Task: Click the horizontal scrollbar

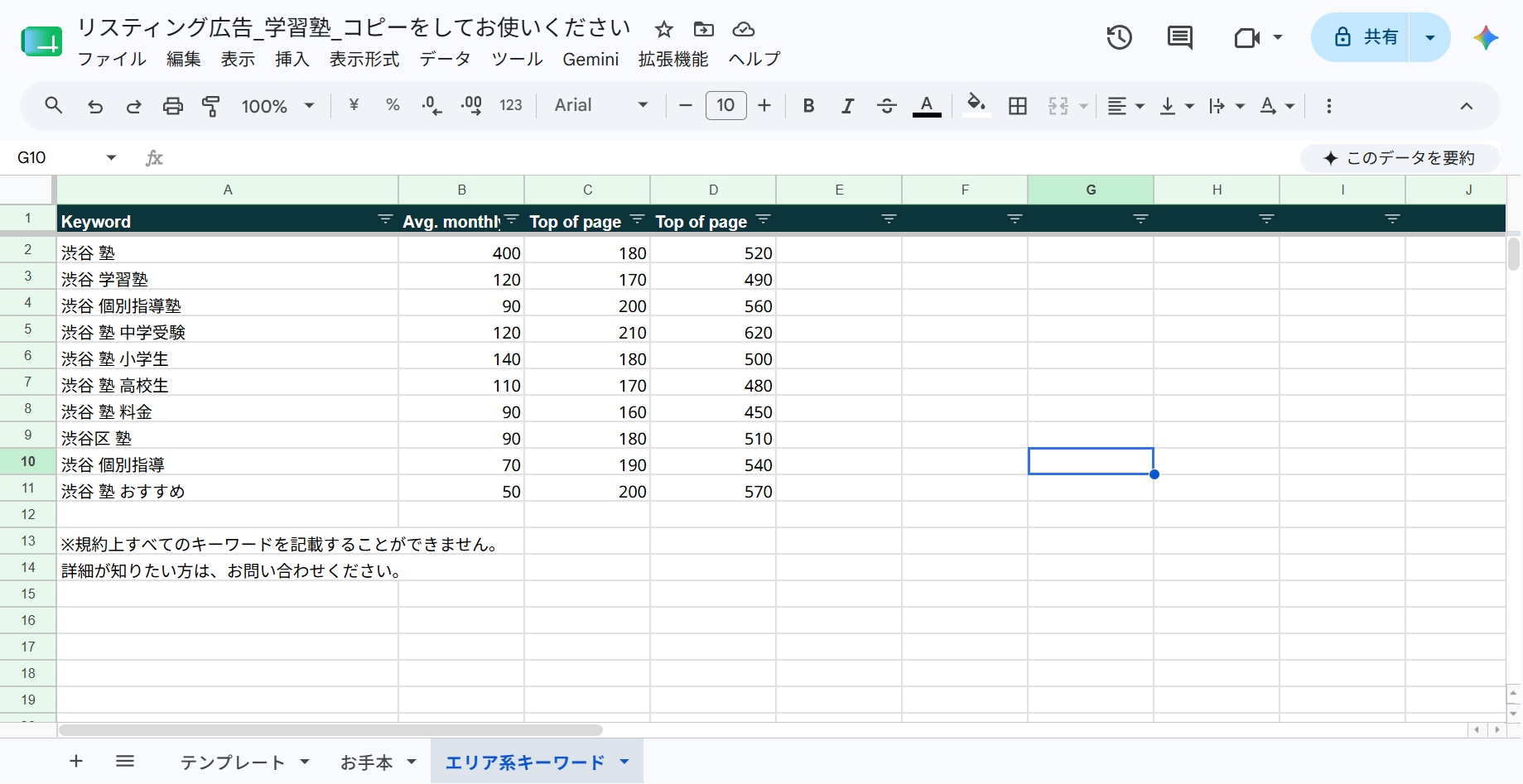Action: click(331, 730)
